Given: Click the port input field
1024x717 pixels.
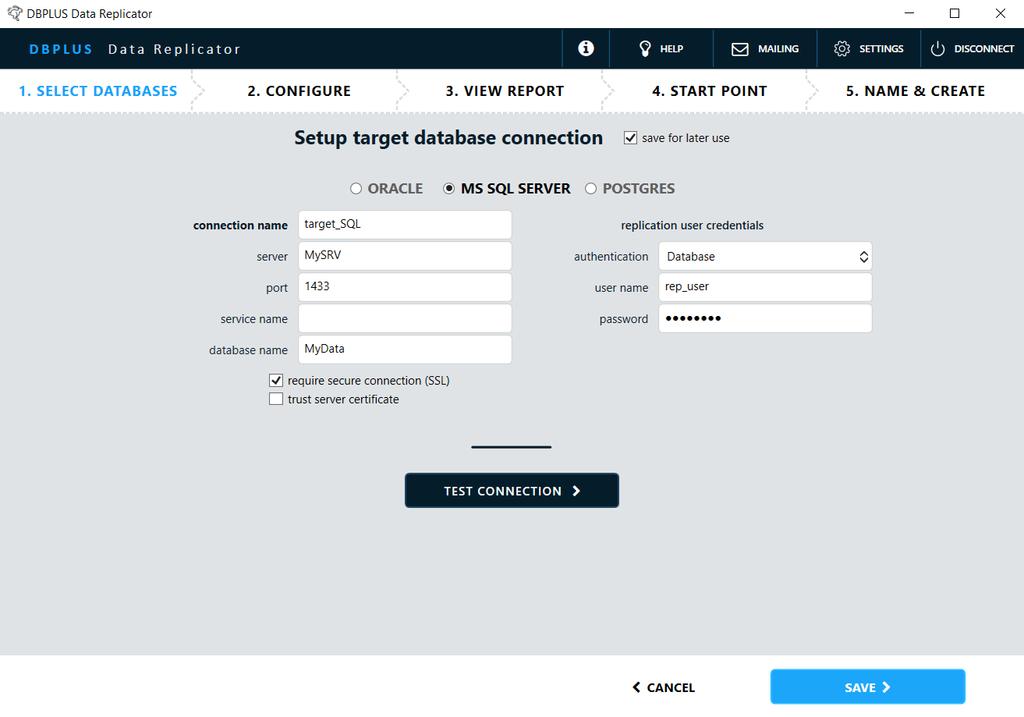Looking at the screenshot, I should [405, 287].
